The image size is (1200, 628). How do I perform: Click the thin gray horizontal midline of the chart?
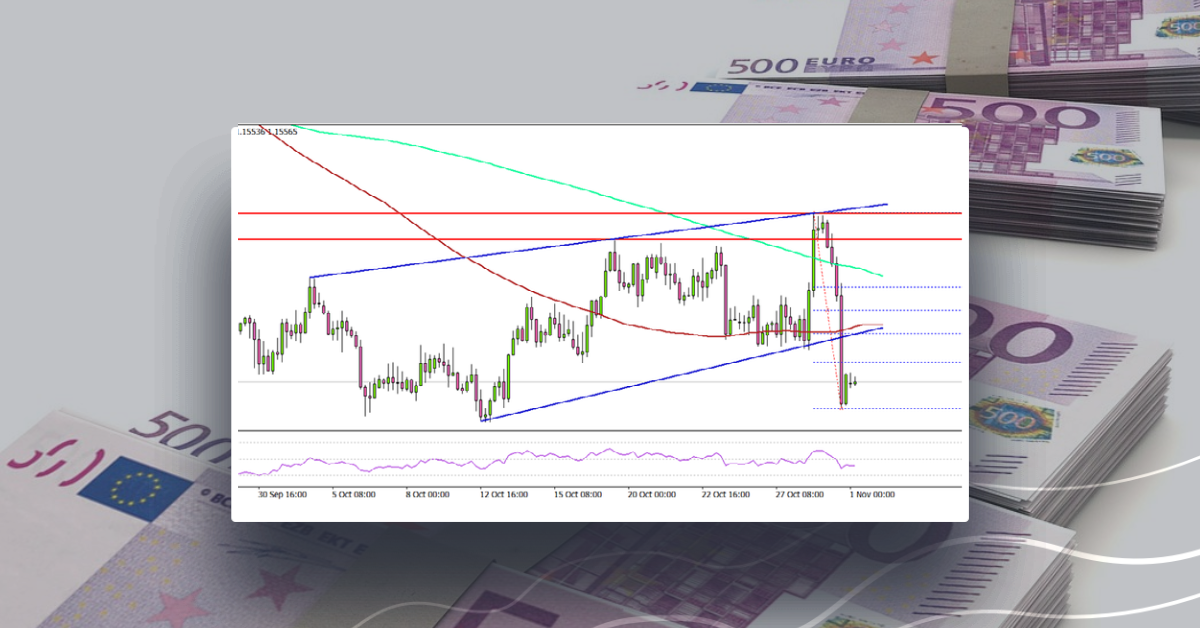(x=300, y=380)
